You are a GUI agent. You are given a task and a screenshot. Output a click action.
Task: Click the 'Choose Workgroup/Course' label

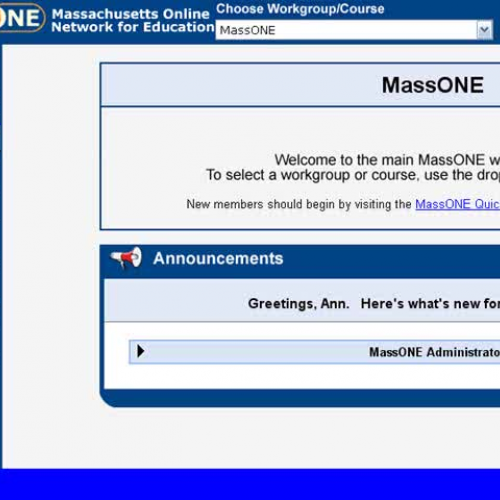tap(300, 9)
